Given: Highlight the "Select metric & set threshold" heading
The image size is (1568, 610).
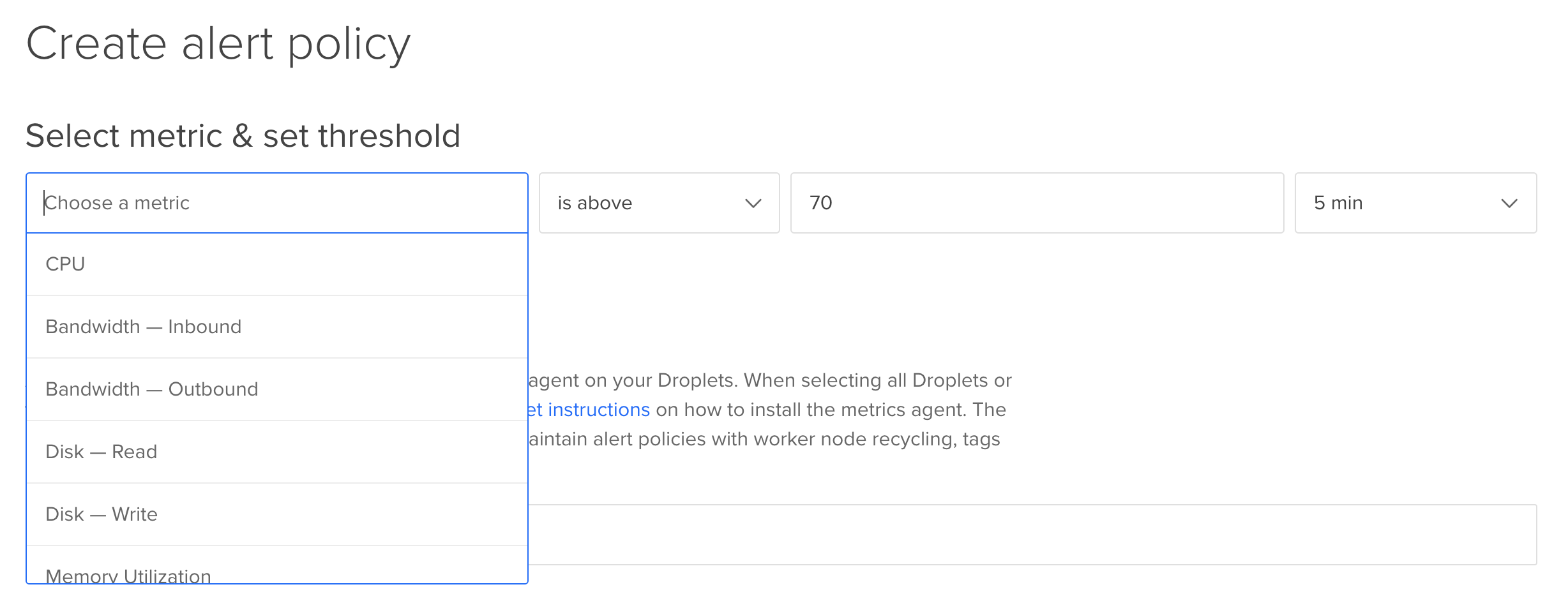Looking at the screenshot, I should coord(243,135).
